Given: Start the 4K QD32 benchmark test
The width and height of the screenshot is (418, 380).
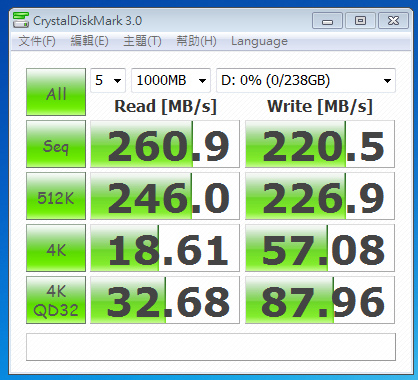Looking at the screenshot, I should (56, 300).
